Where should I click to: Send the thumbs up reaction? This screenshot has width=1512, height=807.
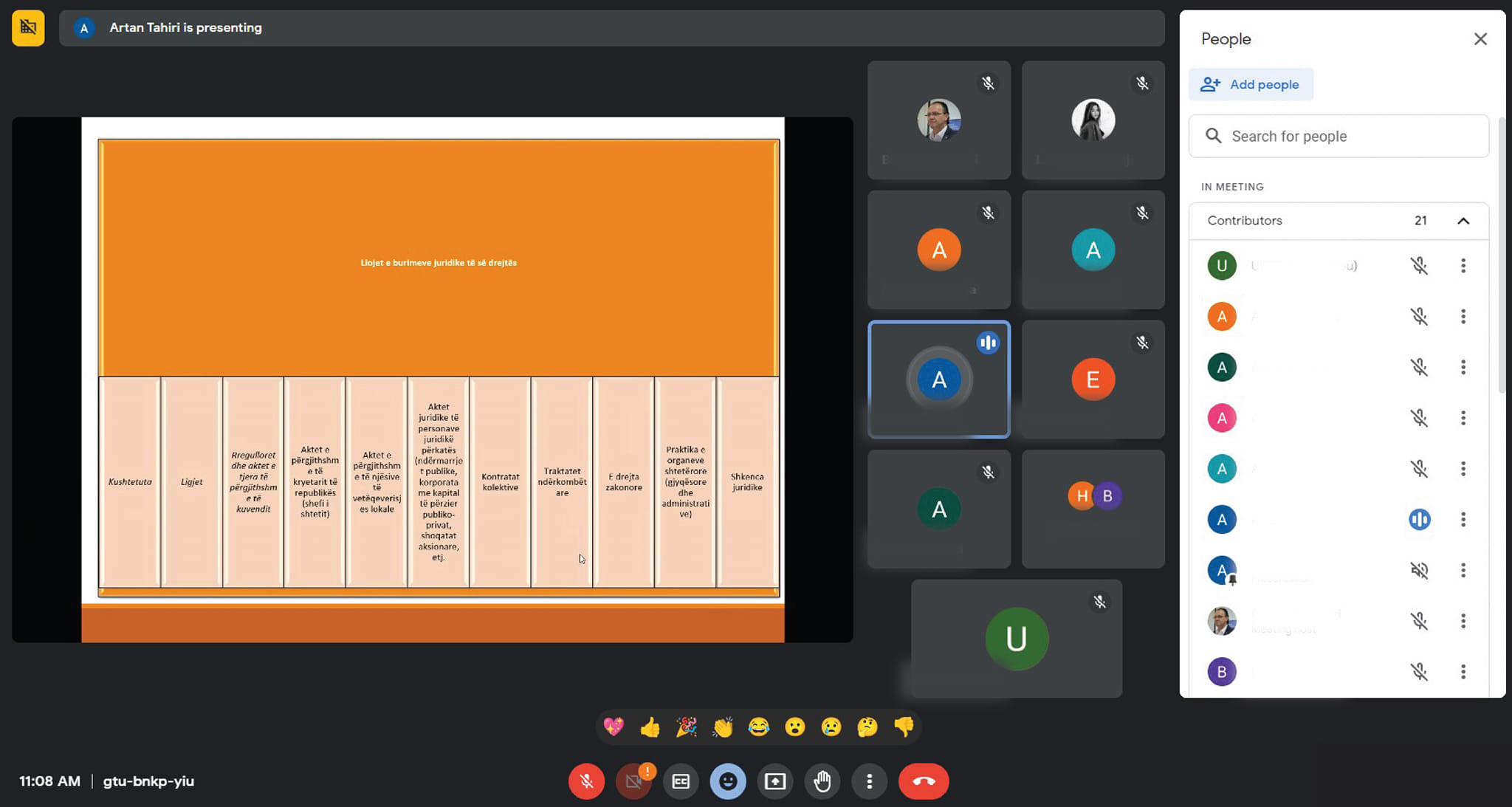pyautogui.click(x=650, y=727)
